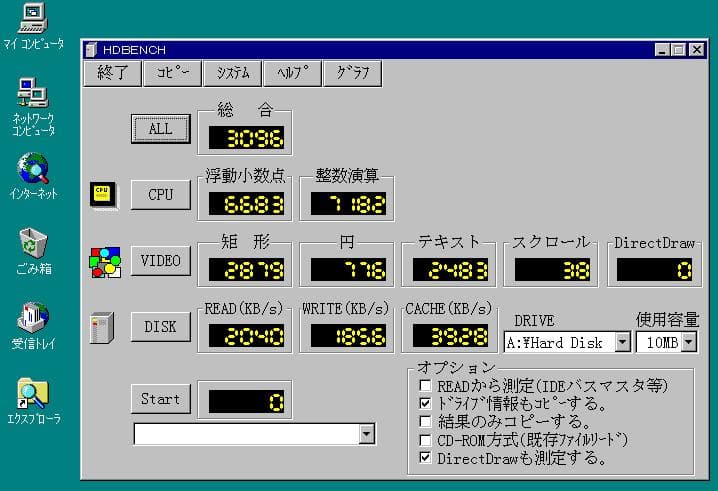The height and width of the screenshot is (491, 718).
Task: Enable READから測定 (IDEバスマスタ等) checkbox
Action: (425, 386)
